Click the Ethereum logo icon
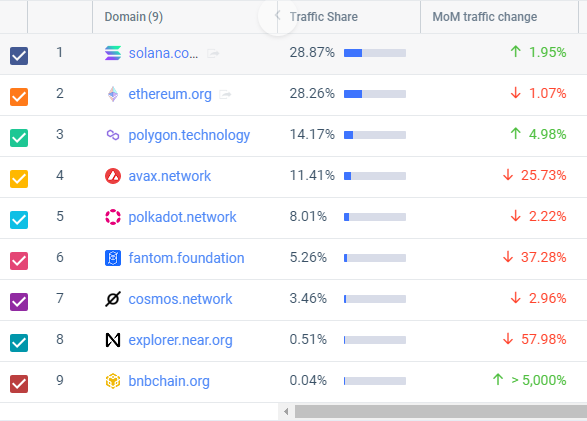 (113, 94)
